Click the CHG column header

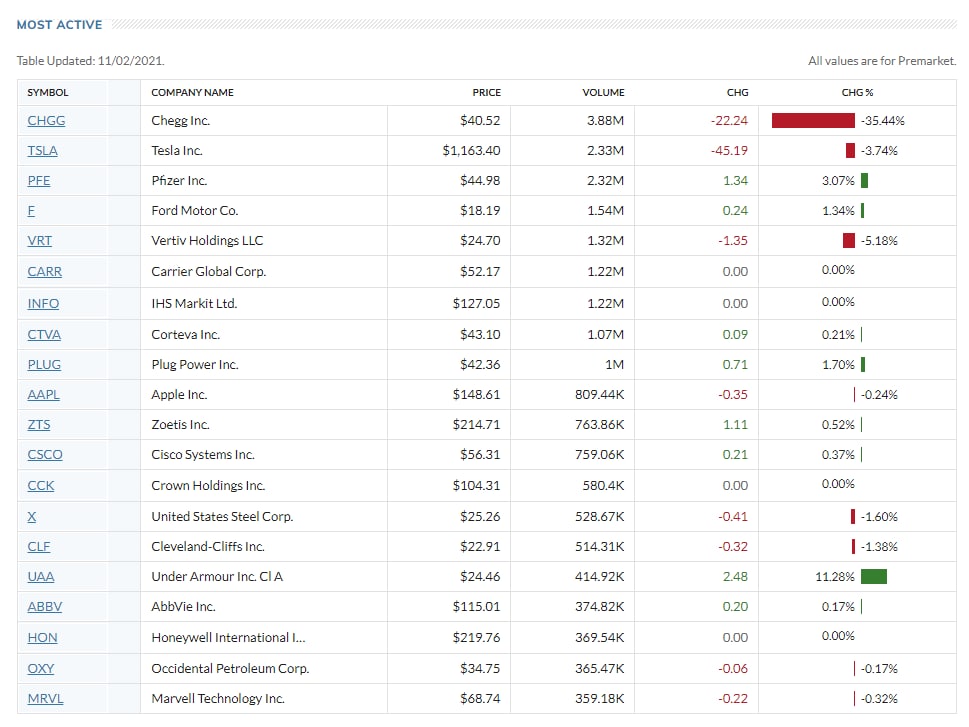pyautogui.click(x=737, y=93)
